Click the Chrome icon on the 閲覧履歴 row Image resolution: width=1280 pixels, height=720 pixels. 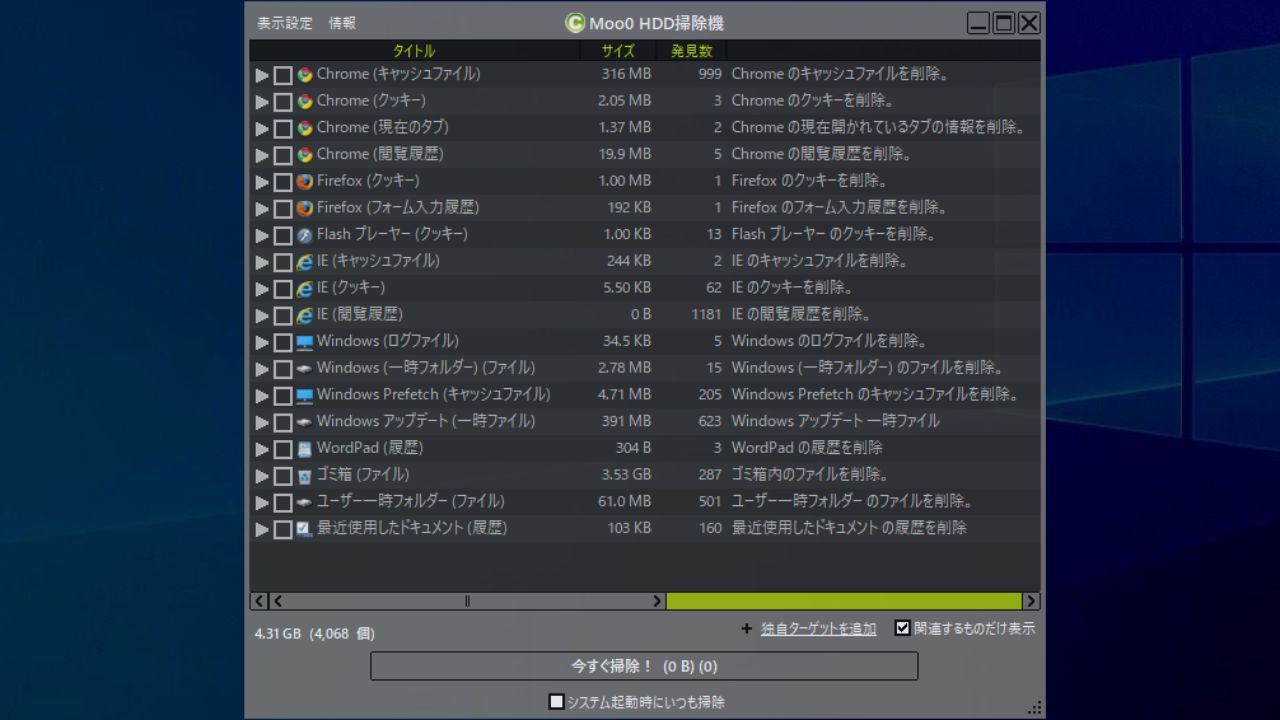(305, 155)
